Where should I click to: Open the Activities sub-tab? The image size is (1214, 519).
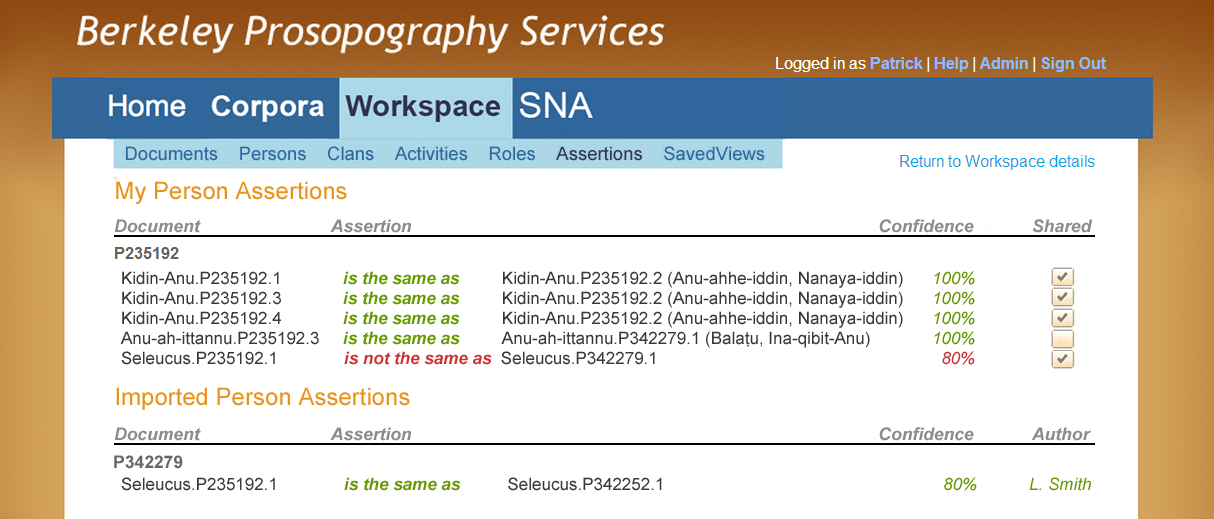[431, 154]
